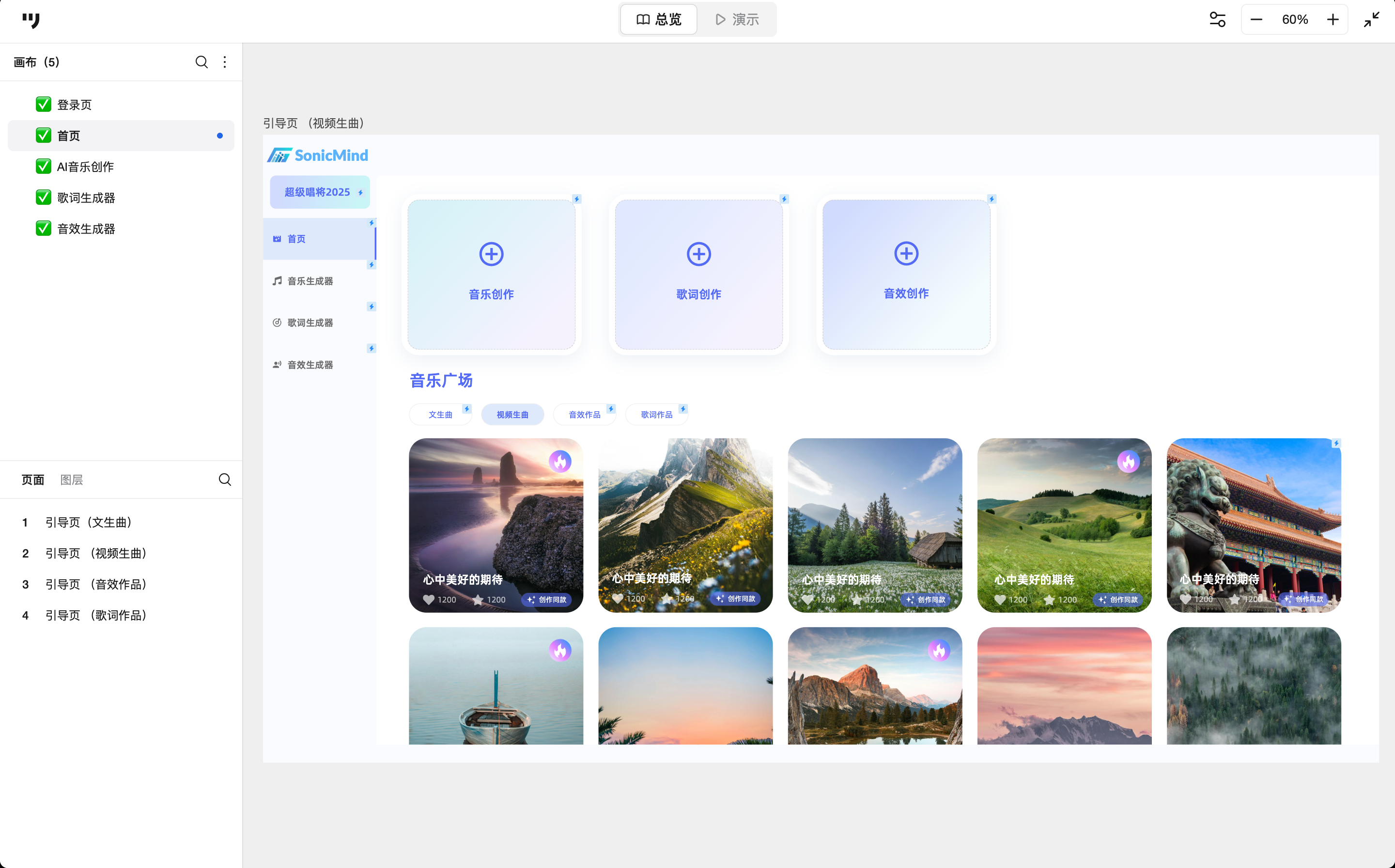1395x868 pixels.
Task: Exit fullscreen with collapse arrows icon
Action: 1371,19
